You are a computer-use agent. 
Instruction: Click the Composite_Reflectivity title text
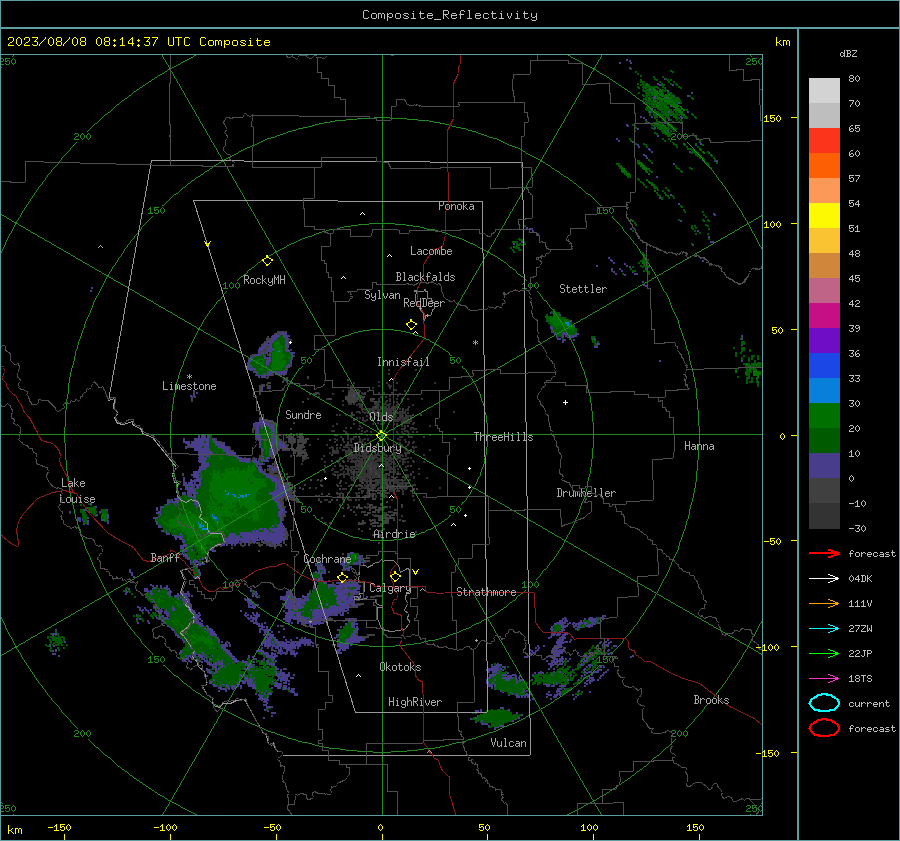[x=449, y=15]
